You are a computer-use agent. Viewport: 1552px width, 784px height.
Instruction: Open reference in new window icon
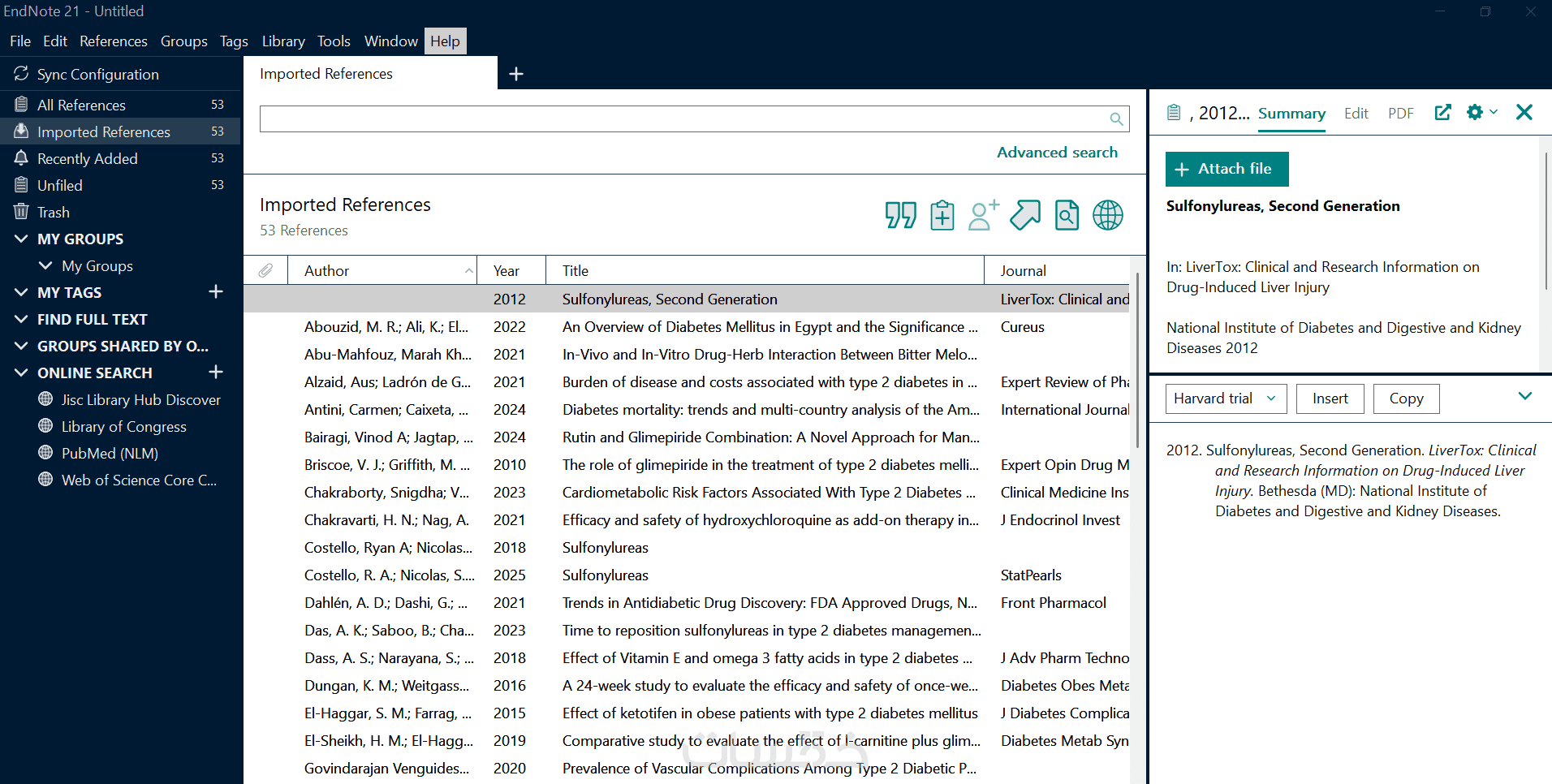(1442, 113)
